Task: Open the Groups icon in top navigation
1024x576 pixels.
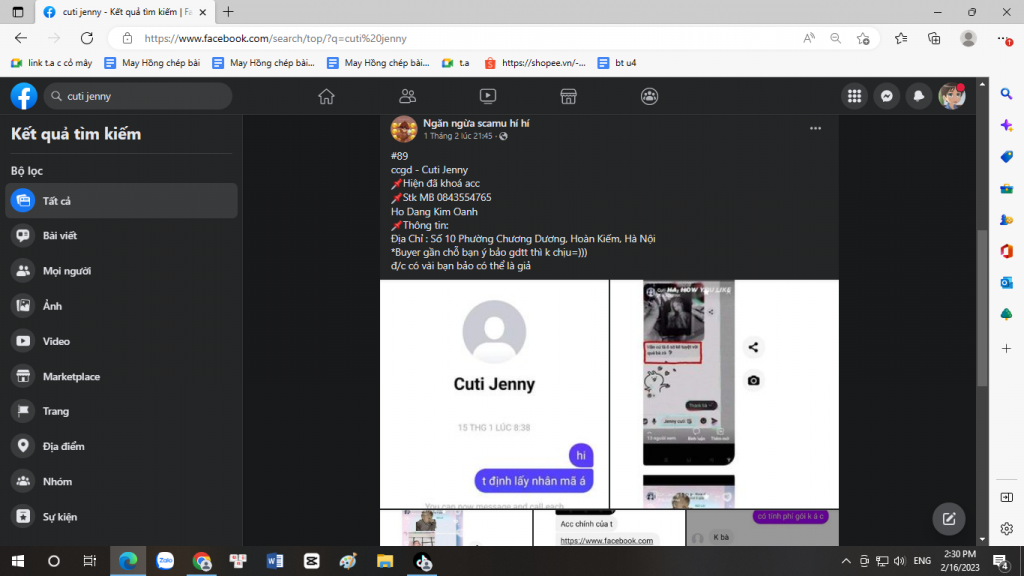Action: coord(649,96)
